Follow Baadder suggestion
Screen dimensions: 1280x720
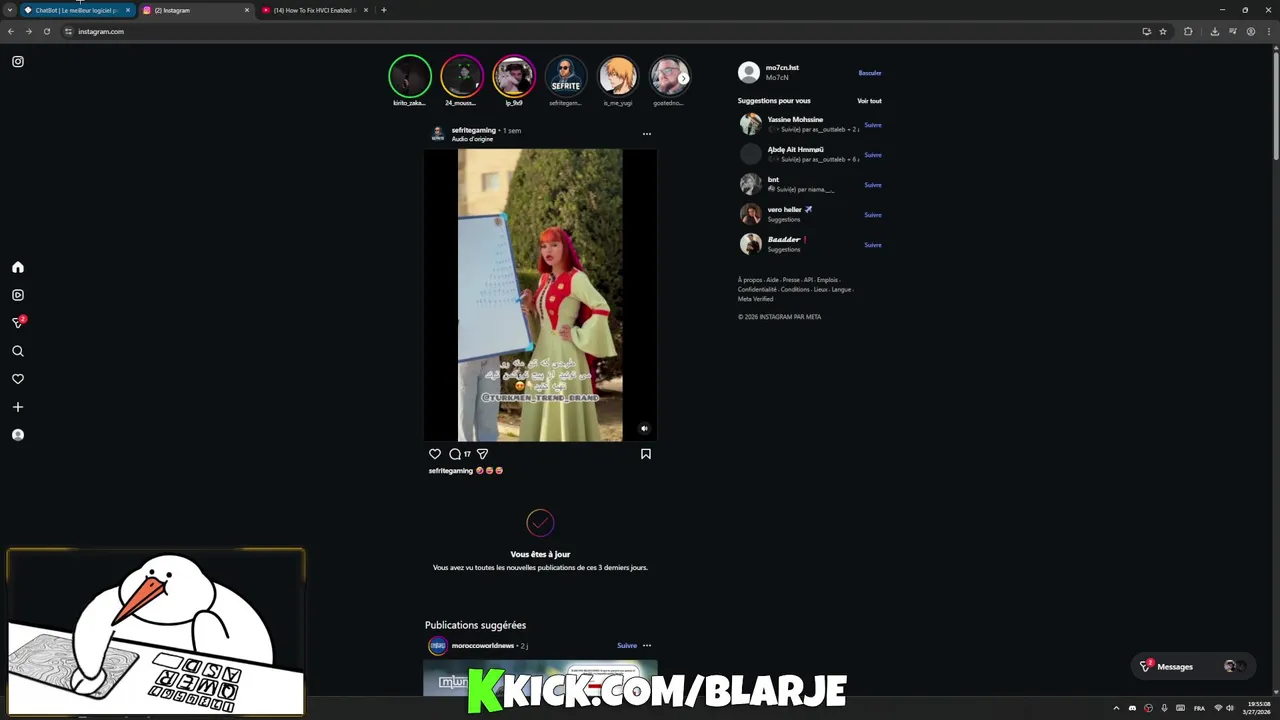tap(873, 245)
